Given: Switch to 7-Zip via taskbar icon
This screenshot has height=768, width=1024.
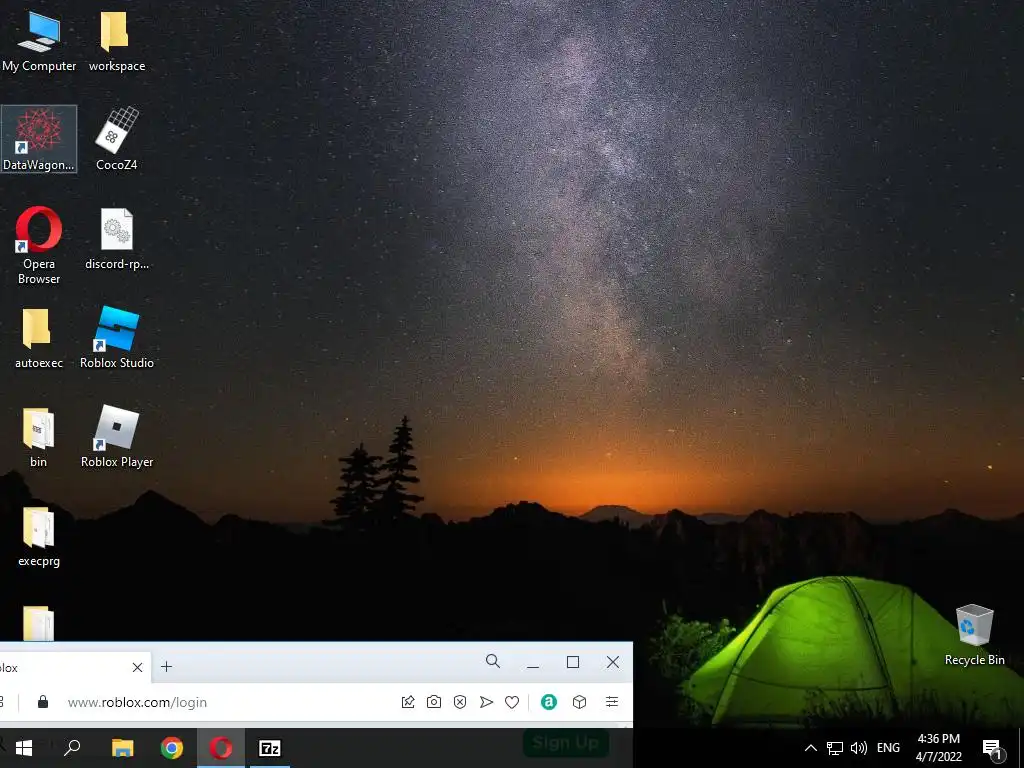Looking at the screenshot, I should tap(270, 748).
